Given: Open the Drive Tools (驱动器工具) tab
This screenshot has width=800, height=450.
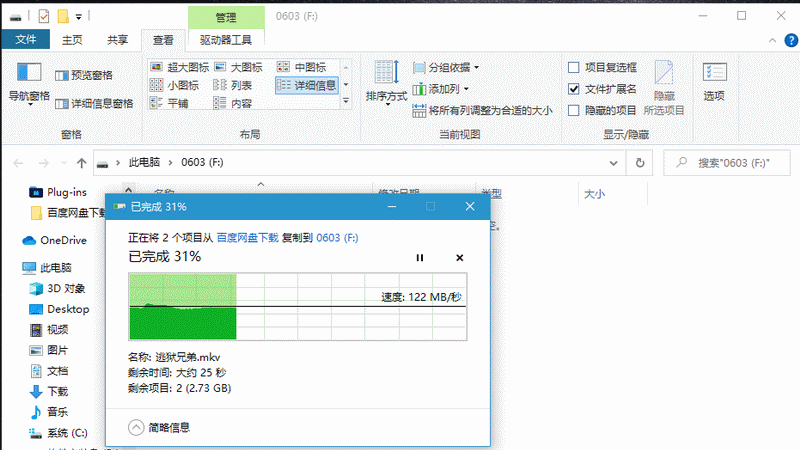Looking at the screenshot, I should (x=226, y=40).
